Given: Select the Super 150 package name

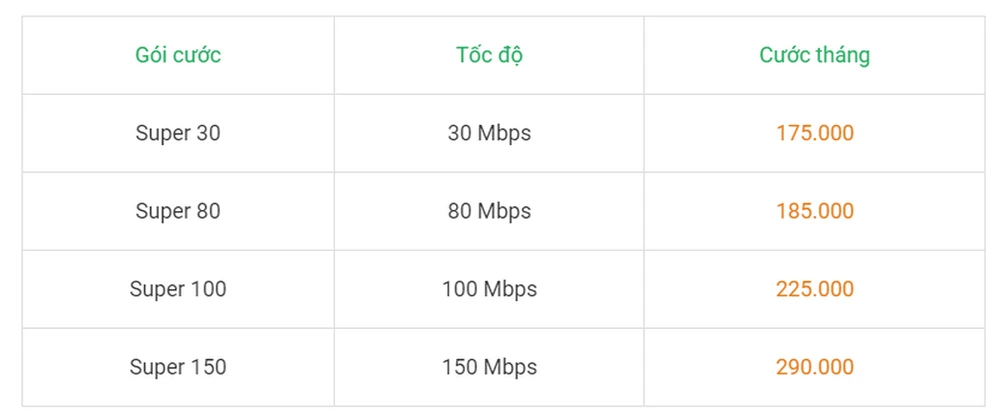Looking at the screenshot, I should (178, 367).
